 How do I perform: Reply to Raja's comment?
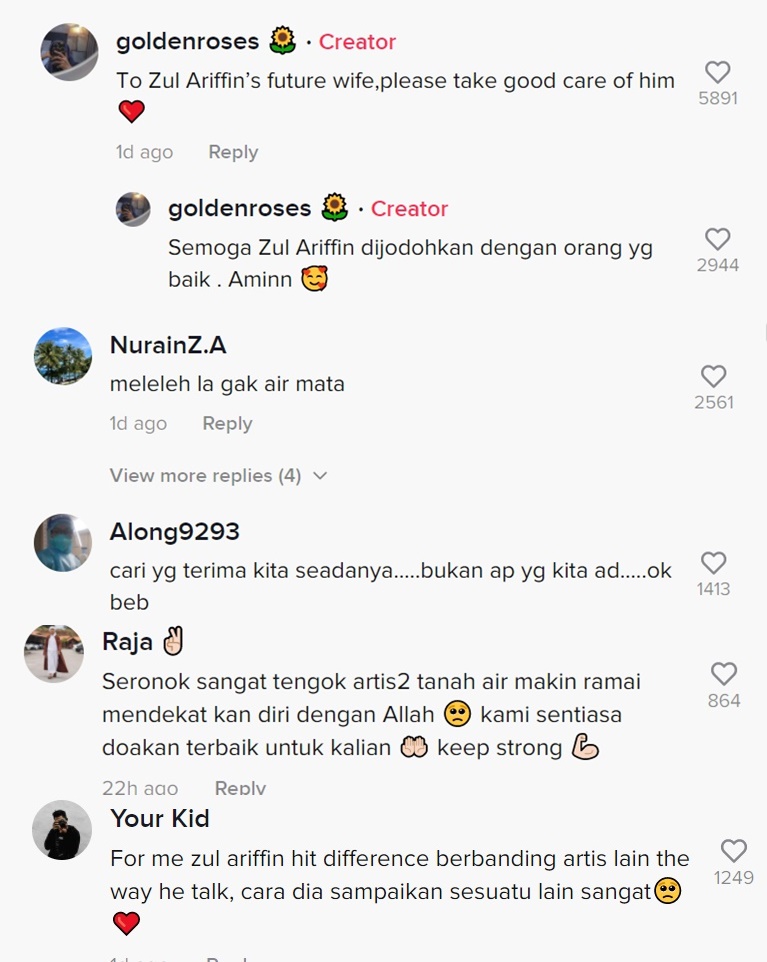[241, 788]
